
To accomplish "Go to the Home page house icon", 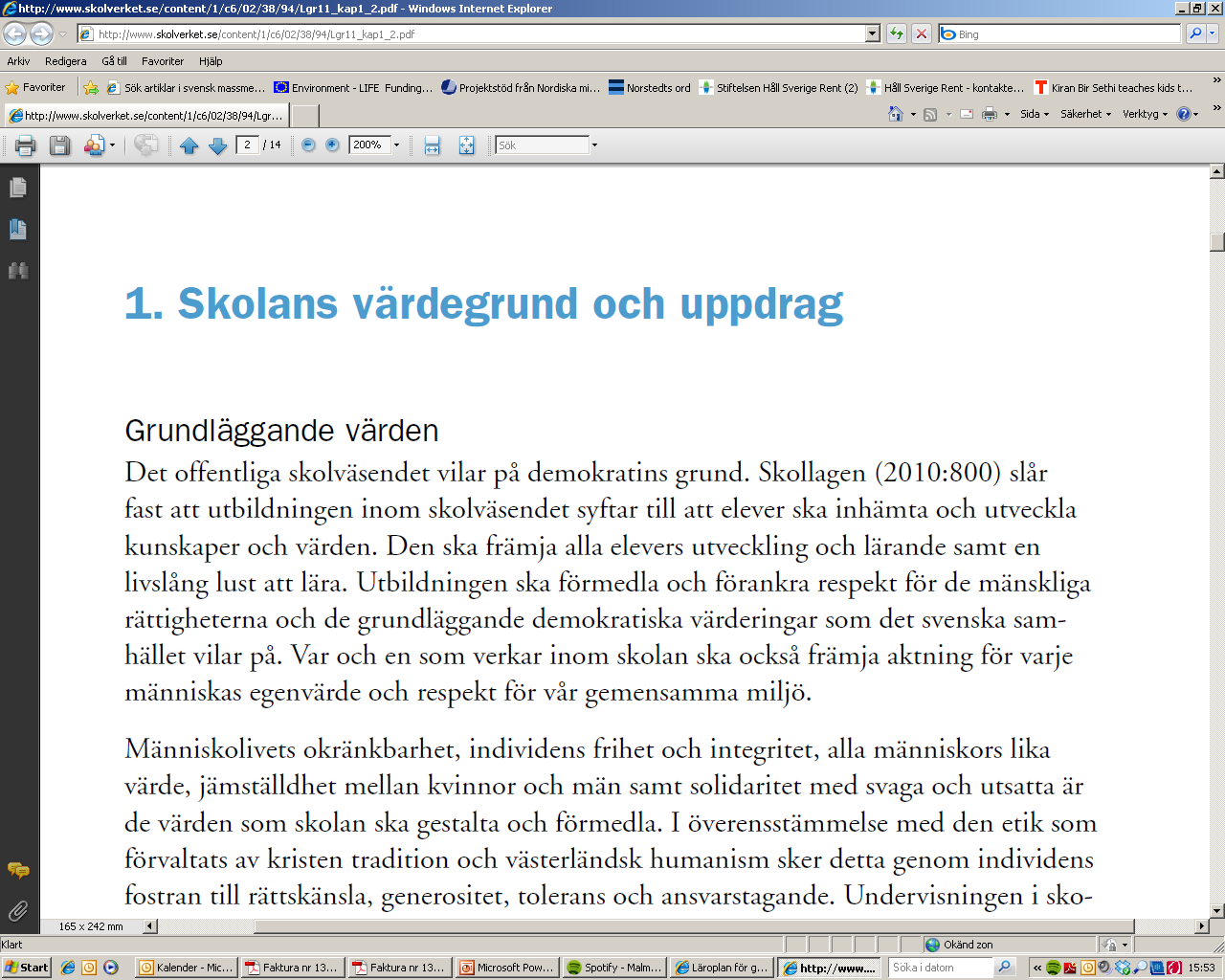I will point(896,114).
